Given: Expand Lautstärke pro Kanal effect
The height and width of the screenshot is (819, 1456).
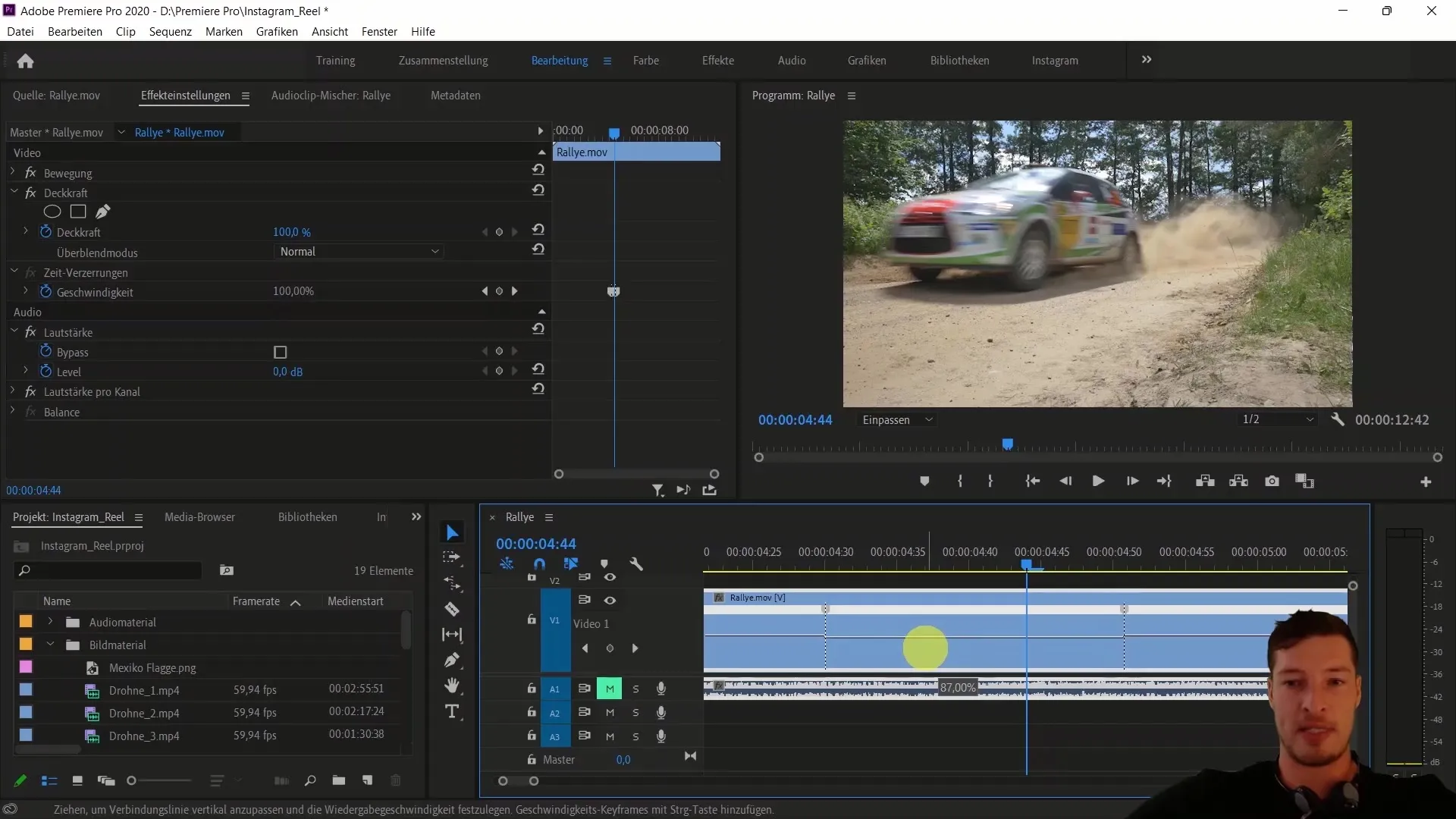Looking at the screenshot, I should [13, 391].
